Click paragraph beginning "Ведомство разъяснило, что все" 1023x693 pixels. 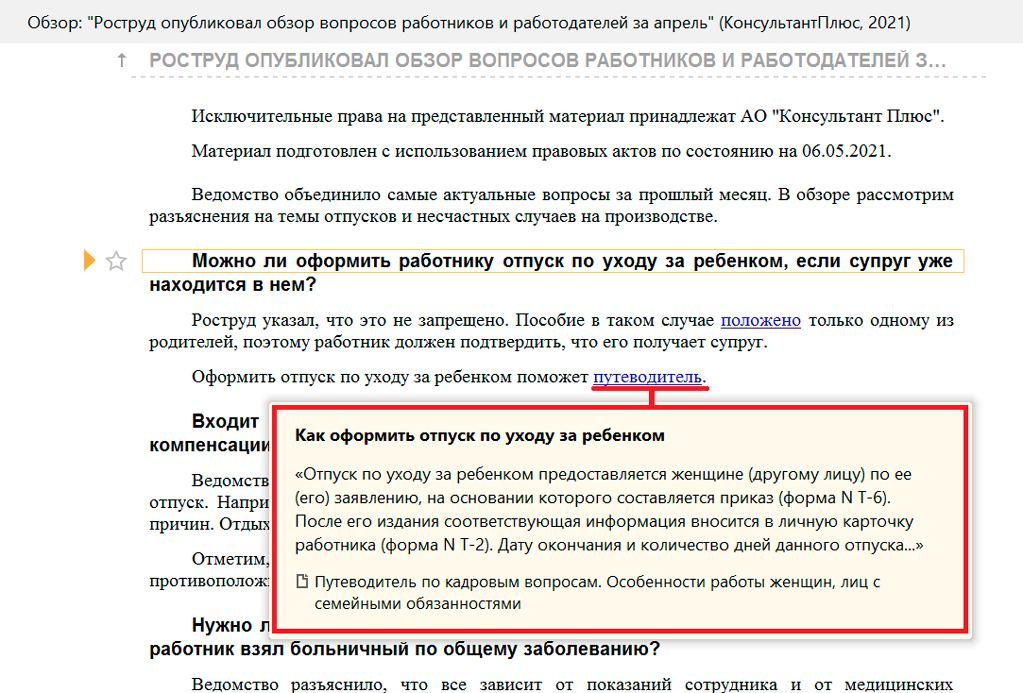(551, 685)
